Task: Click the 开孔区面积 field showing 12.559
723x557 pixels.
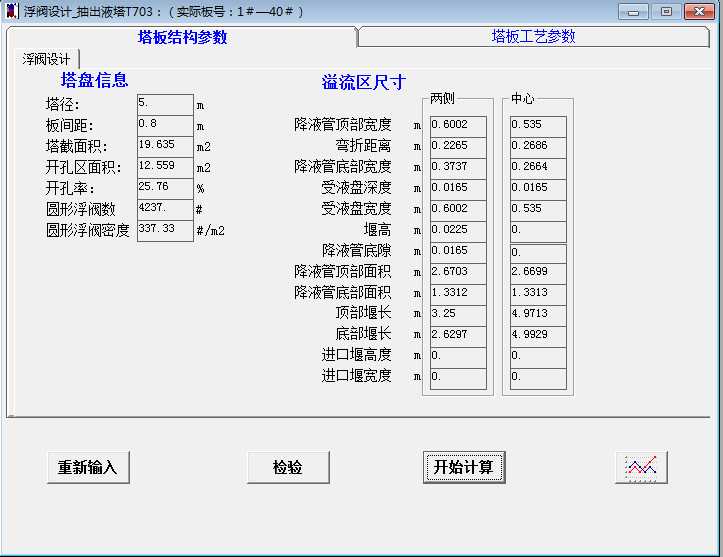Action: [165, 168]
